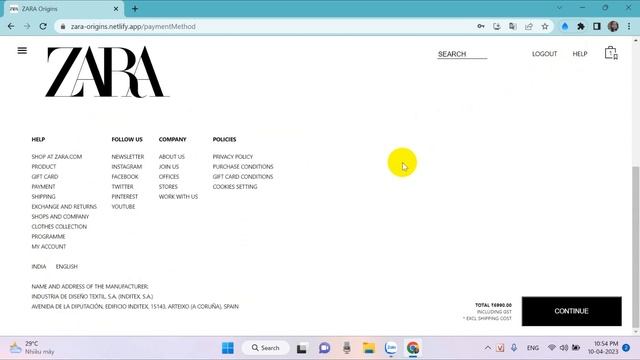
Task: Open Zalo app in taskbar
Action: click(x=391, y=348)
